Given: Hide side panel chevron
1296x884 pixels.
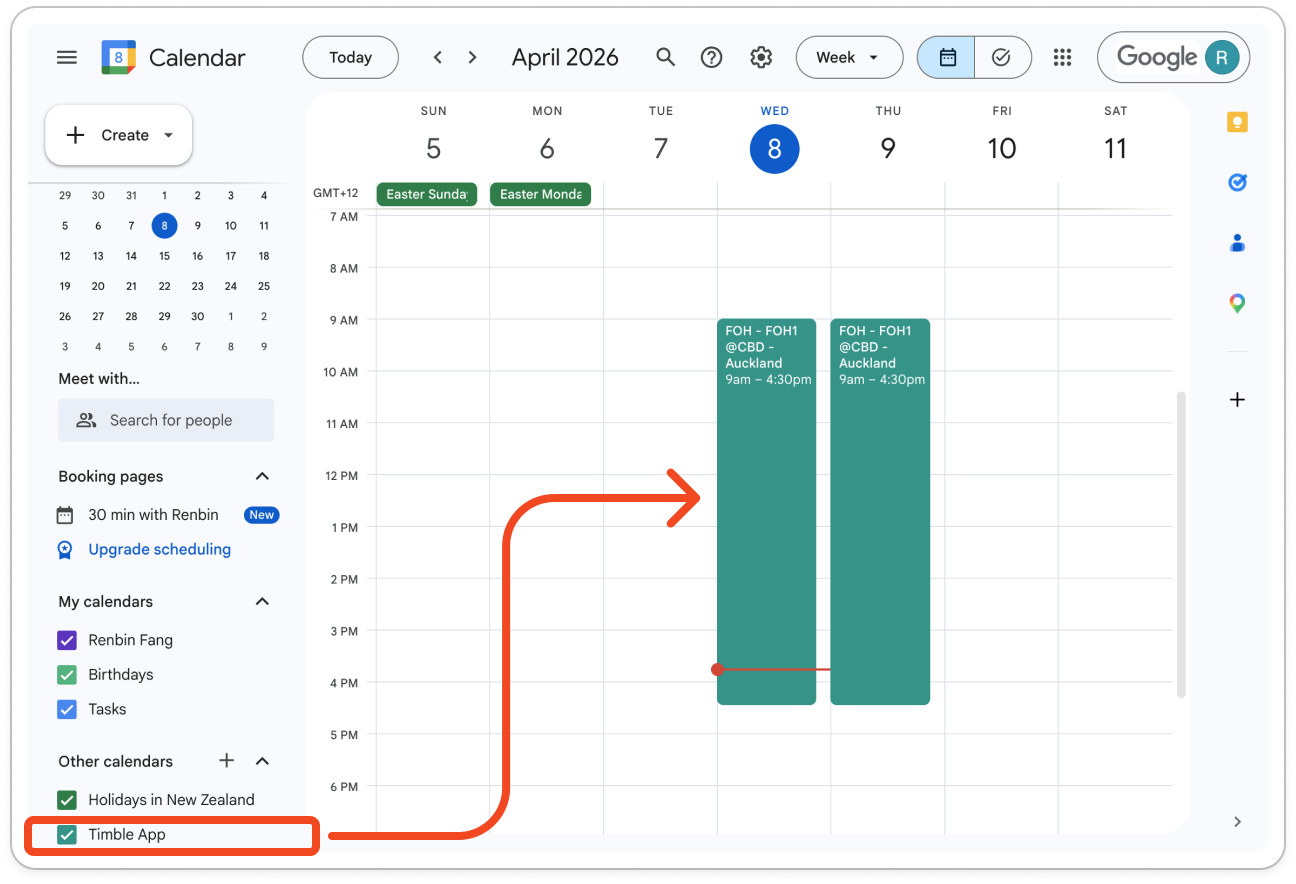Looking at the screenshot, I should click(x=1237, y=822).
